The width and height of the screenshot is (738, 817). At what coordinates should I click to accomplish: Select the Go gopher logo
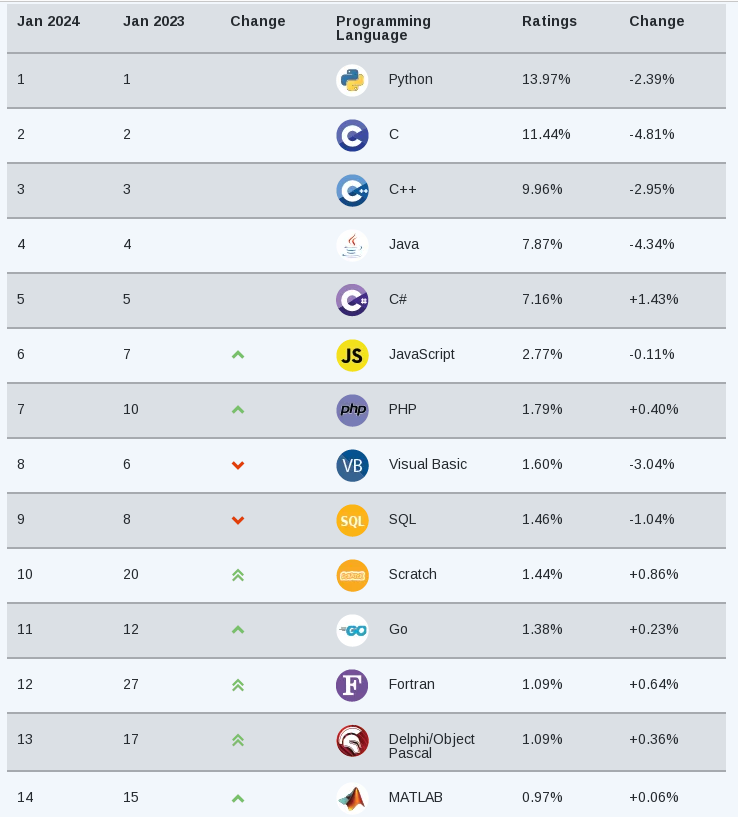(352, 630)
